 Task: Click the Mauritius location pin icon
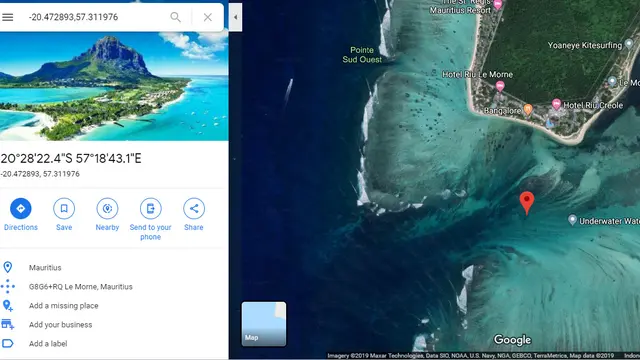click(x=7, y=268)
